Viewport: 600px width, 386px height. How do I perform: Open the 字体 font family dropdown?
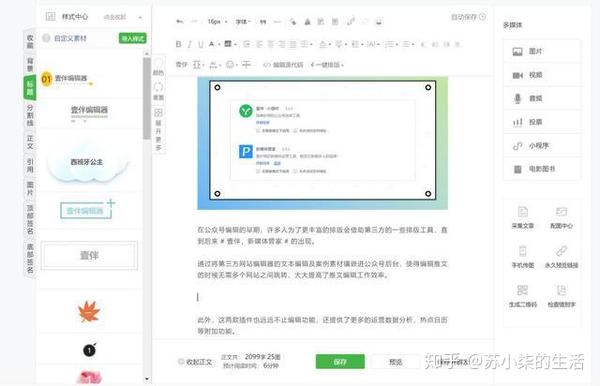click(x=243, y=22)
